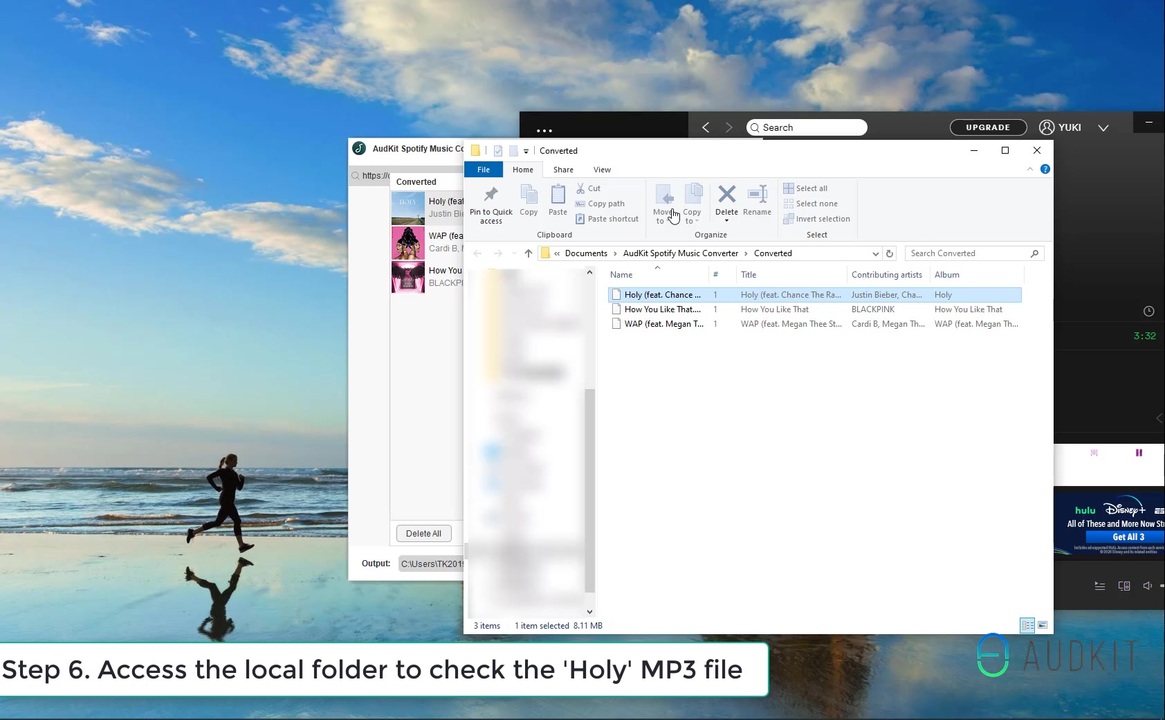Expand the address bar history dropdown
This screenshot has width=1165, height=720.
[x=875, y=253]
